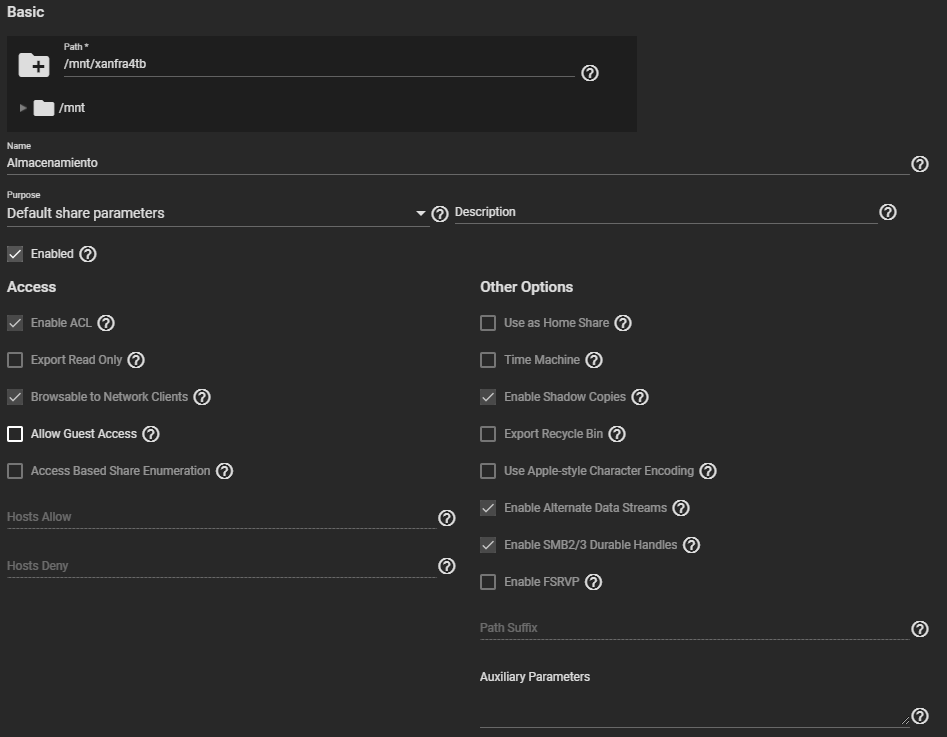Expand the /mnt tree node arrow
Viewport: 947px width, 737px height.
click(23, 108)
